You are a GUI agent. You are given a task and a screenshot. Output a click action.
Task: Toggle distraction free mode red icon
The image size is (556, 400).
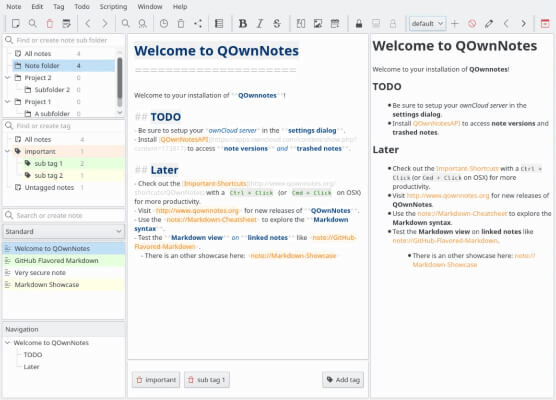(545, 24)
